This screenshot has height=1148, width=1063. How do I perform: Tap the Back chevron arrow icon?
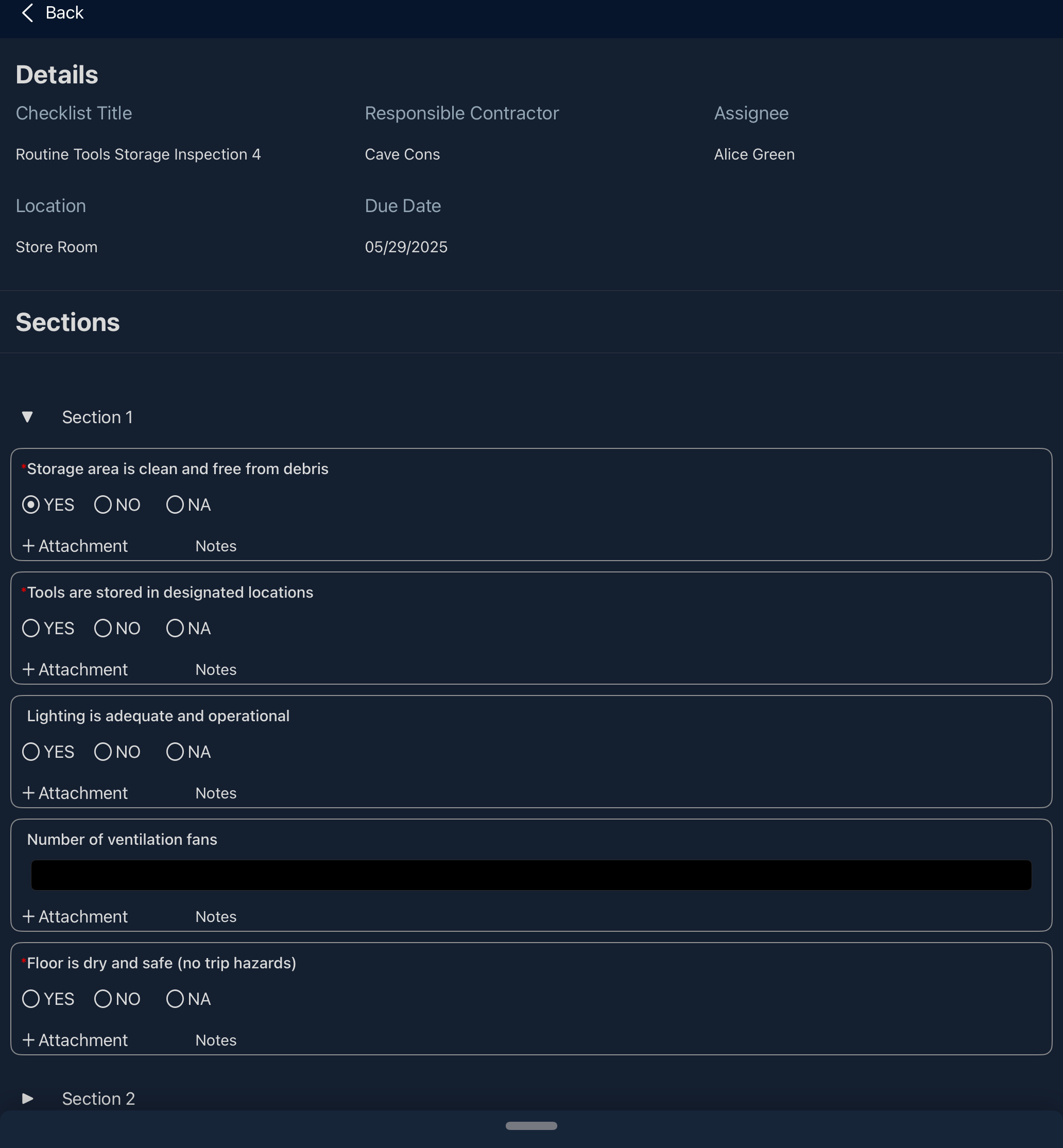(27, 13)
